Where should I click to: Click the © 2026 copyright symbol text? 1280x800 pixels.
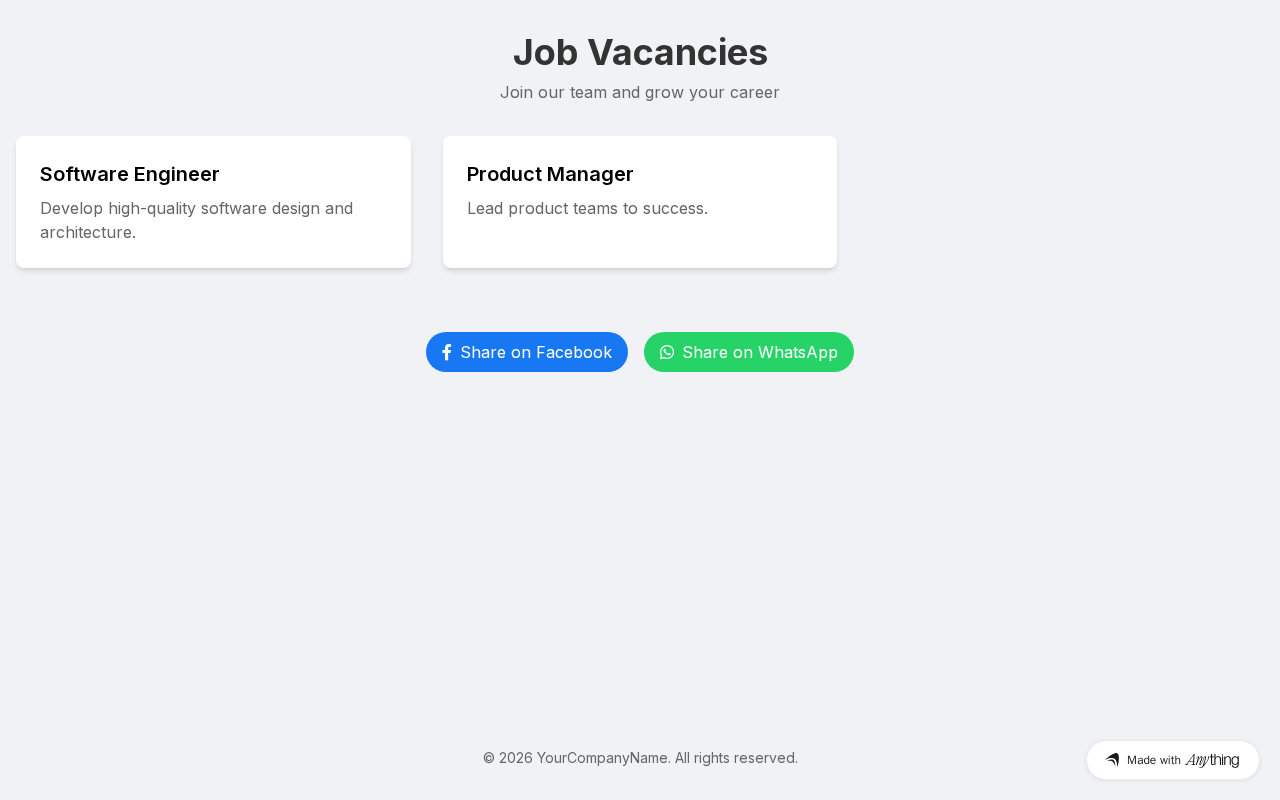507,758
